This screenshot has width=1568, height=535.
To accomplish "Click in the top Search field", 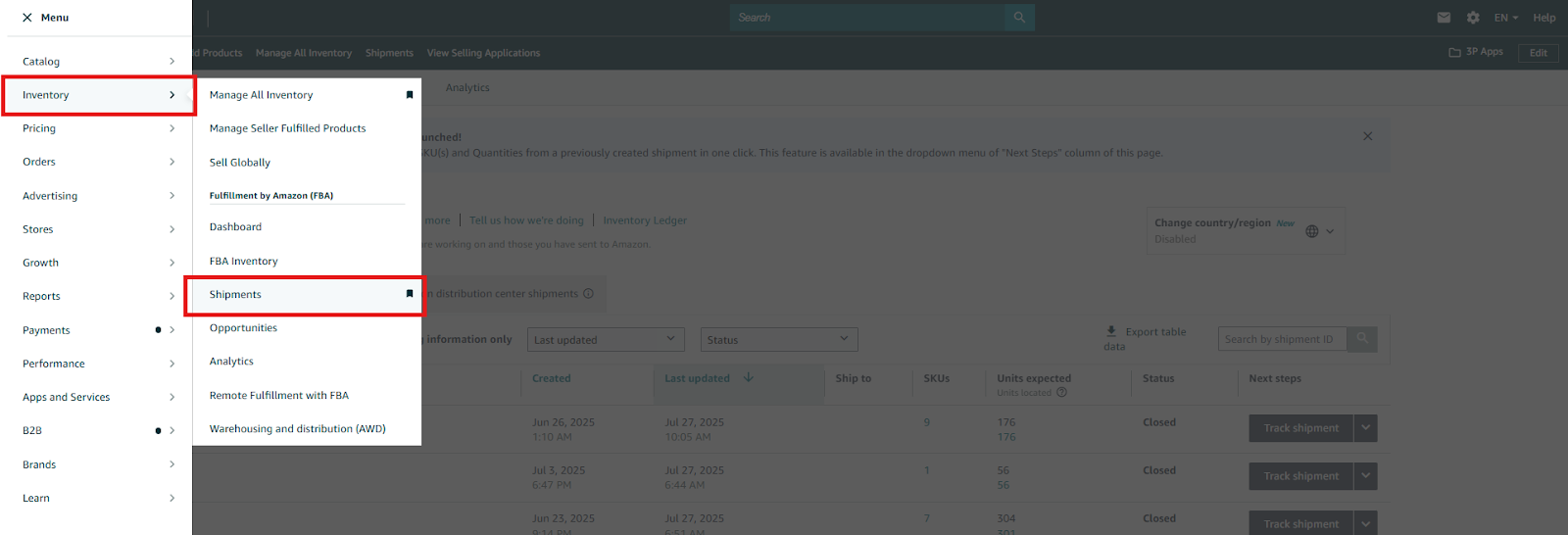I will click(x=867, y=18).
